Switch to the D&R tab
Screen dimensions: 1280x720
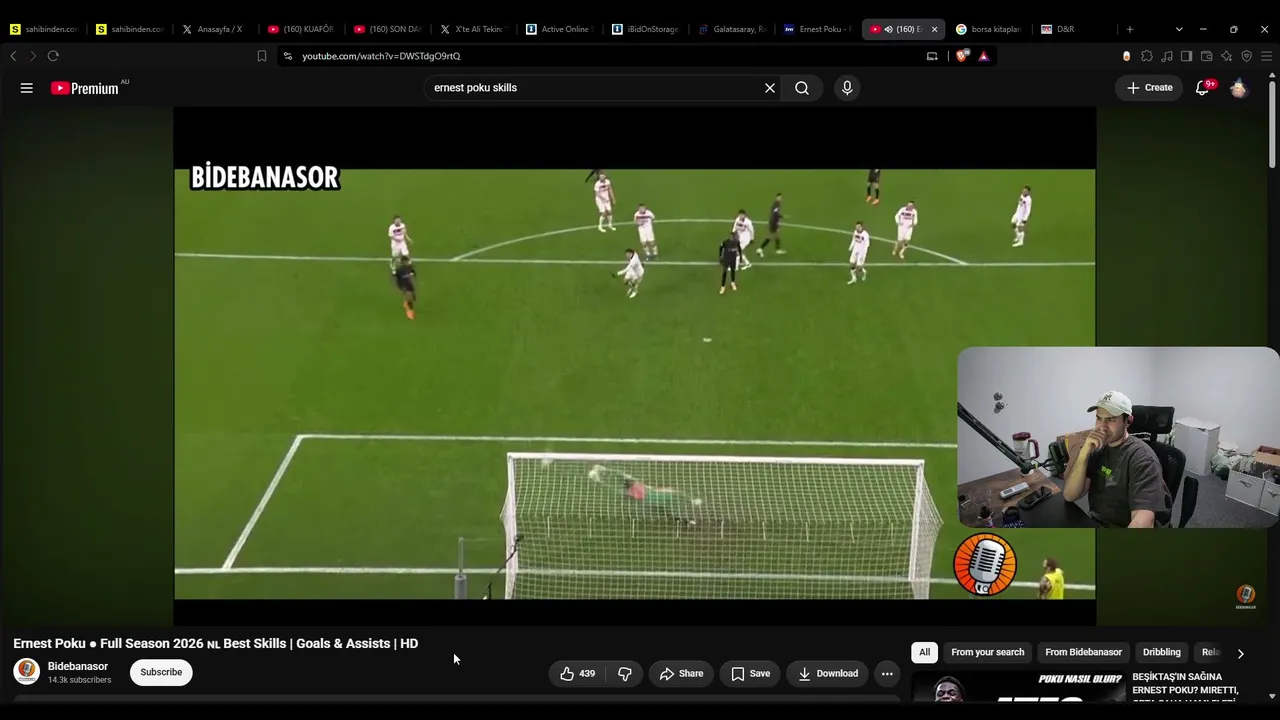pyautogui.click(x=1075, y=29)
